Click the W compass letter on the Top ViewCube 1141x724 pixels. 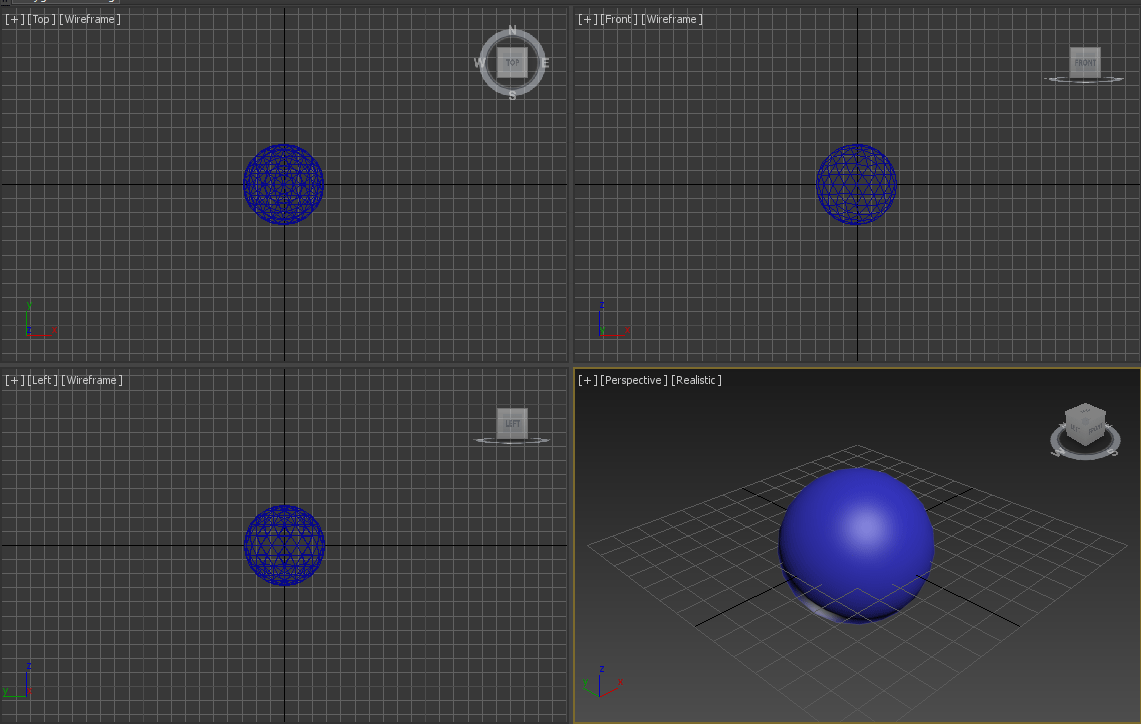click(x=480, y=63)
